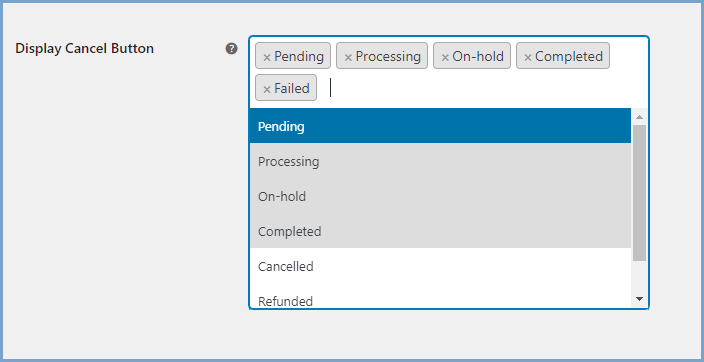Choose Processing from the dropdown list
Image resolution: width=704 pixels, height=362 pixels.
coord(440,161)
